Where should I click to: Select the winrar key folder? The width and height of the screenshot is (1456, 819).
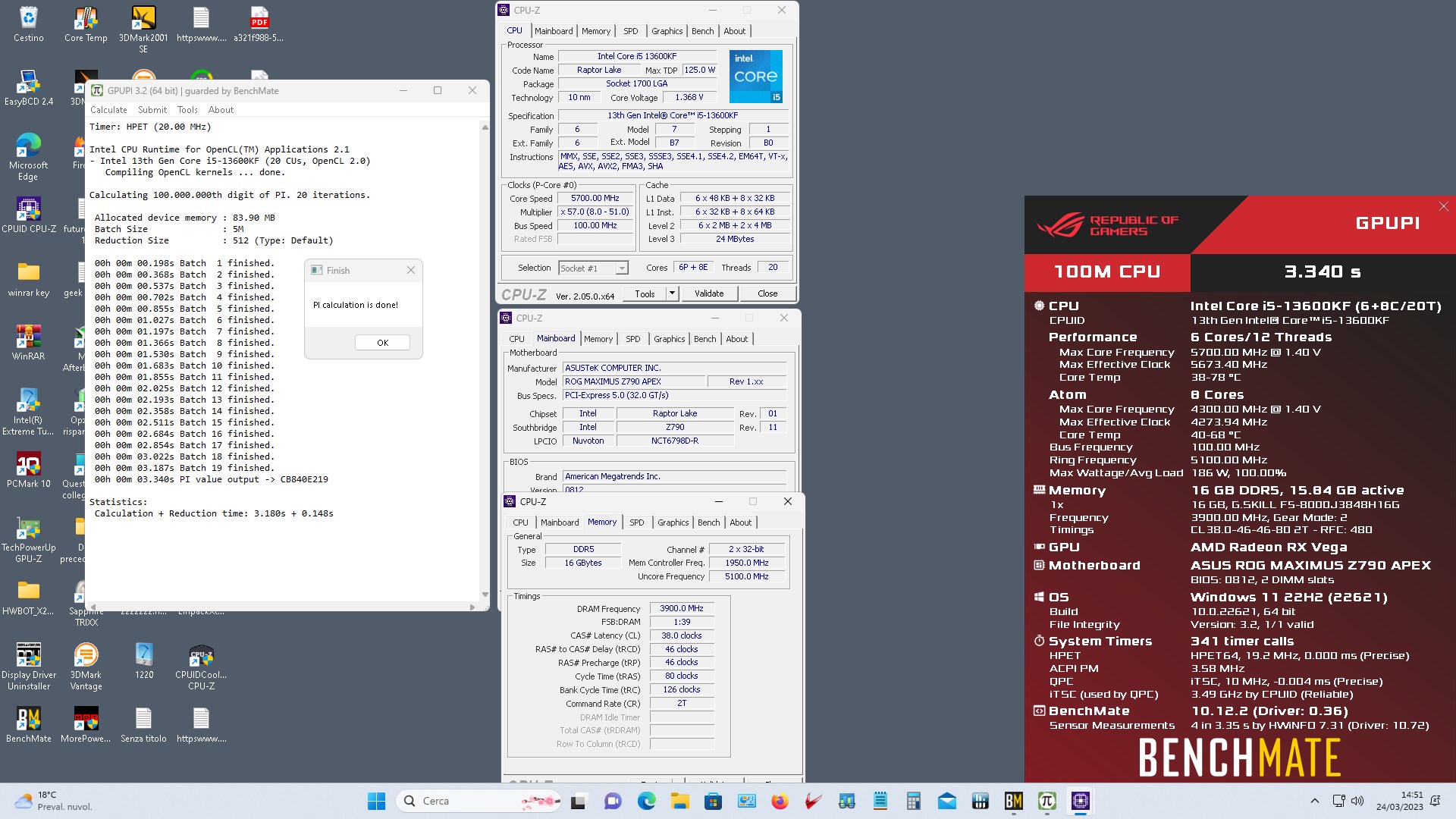pos(28,279)
